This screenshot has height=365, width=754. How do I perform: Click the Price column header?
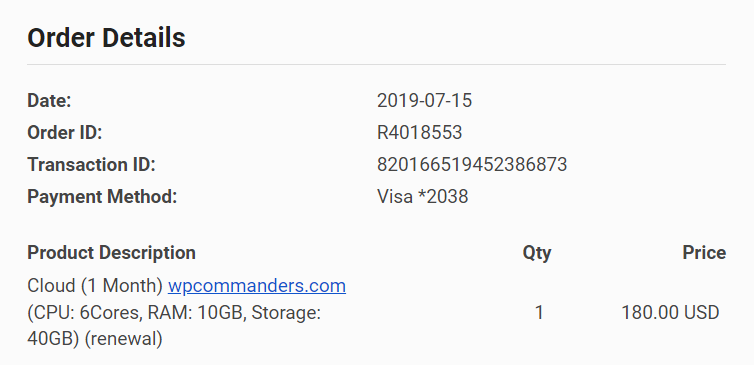(x=704, y=253)
